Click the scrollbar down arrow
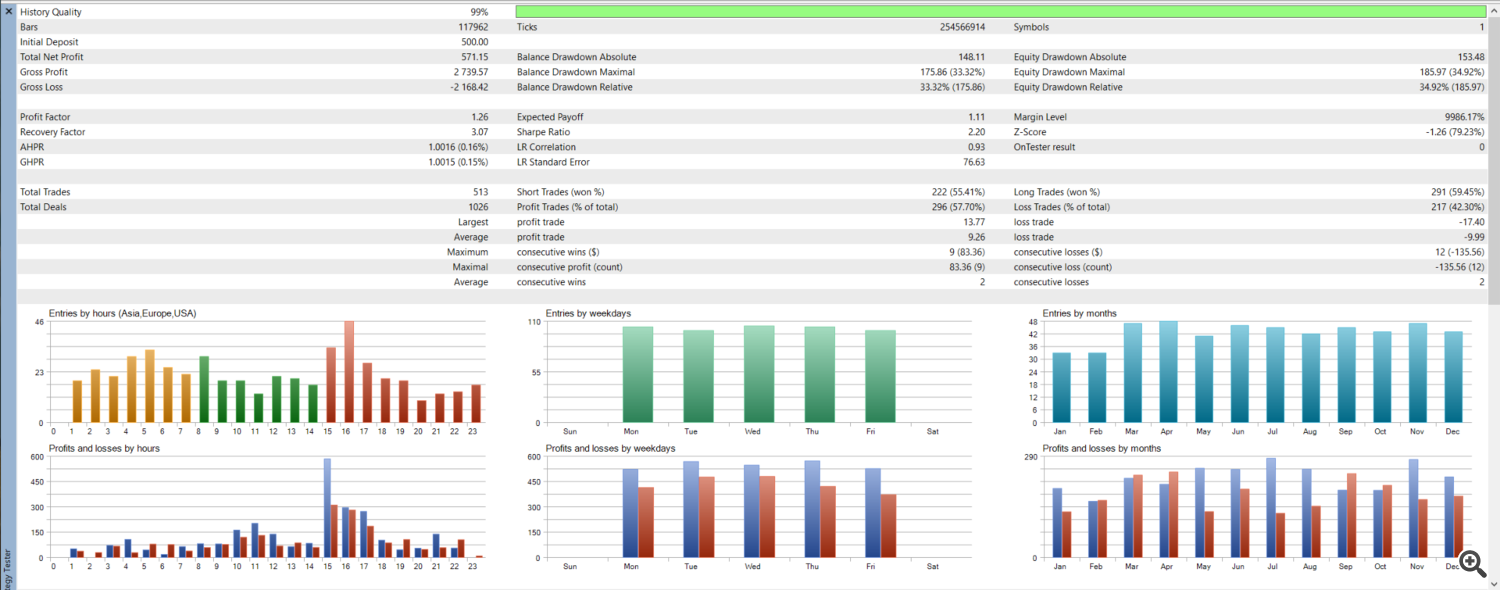This screenshot has height=590, width=1500. (1493, 582)
